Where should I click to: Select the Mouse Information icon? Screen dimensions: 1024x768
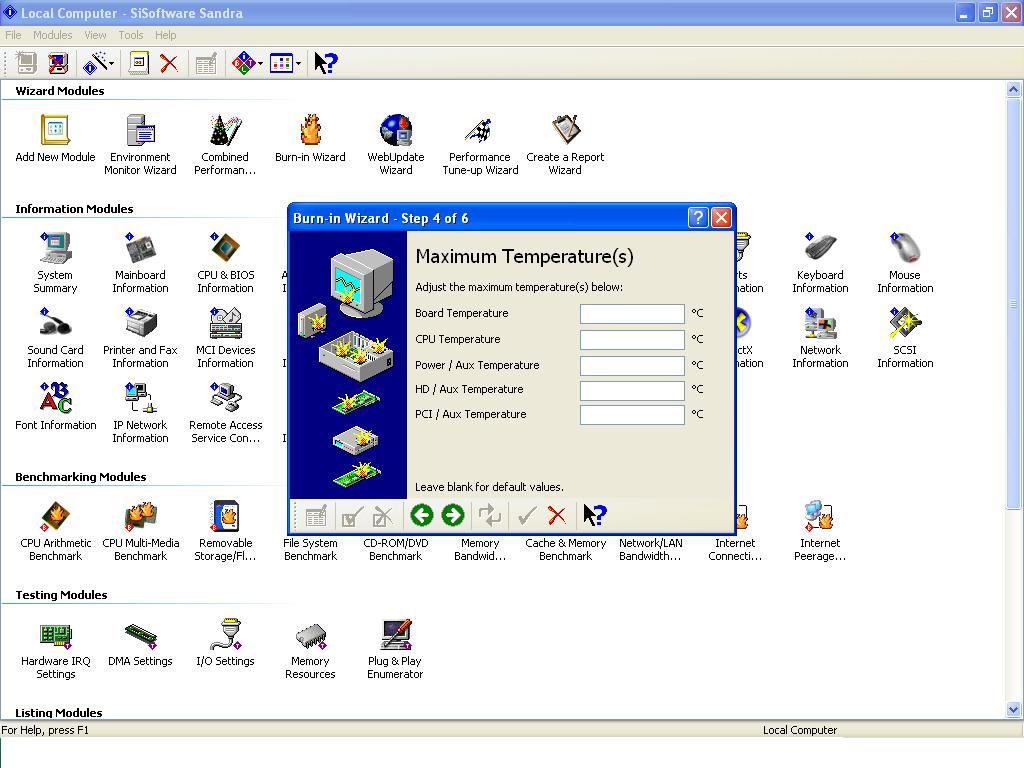[905, 263]
